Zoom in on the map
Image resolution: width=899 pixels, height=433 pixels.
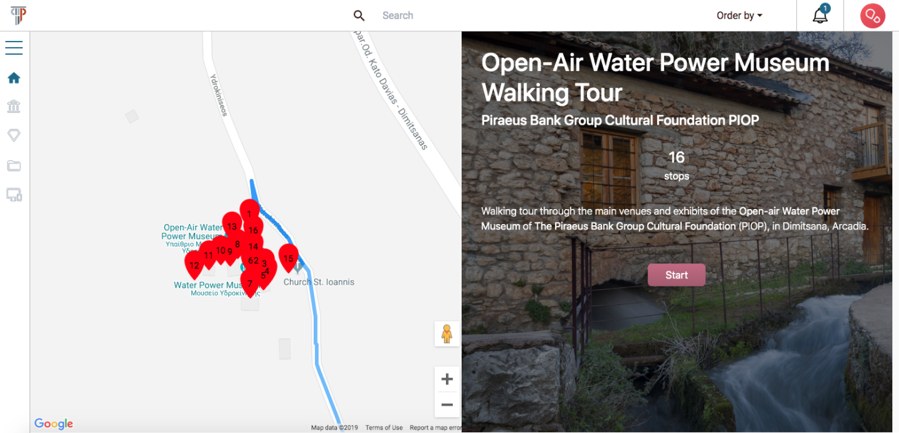click(x=447, y=379)
